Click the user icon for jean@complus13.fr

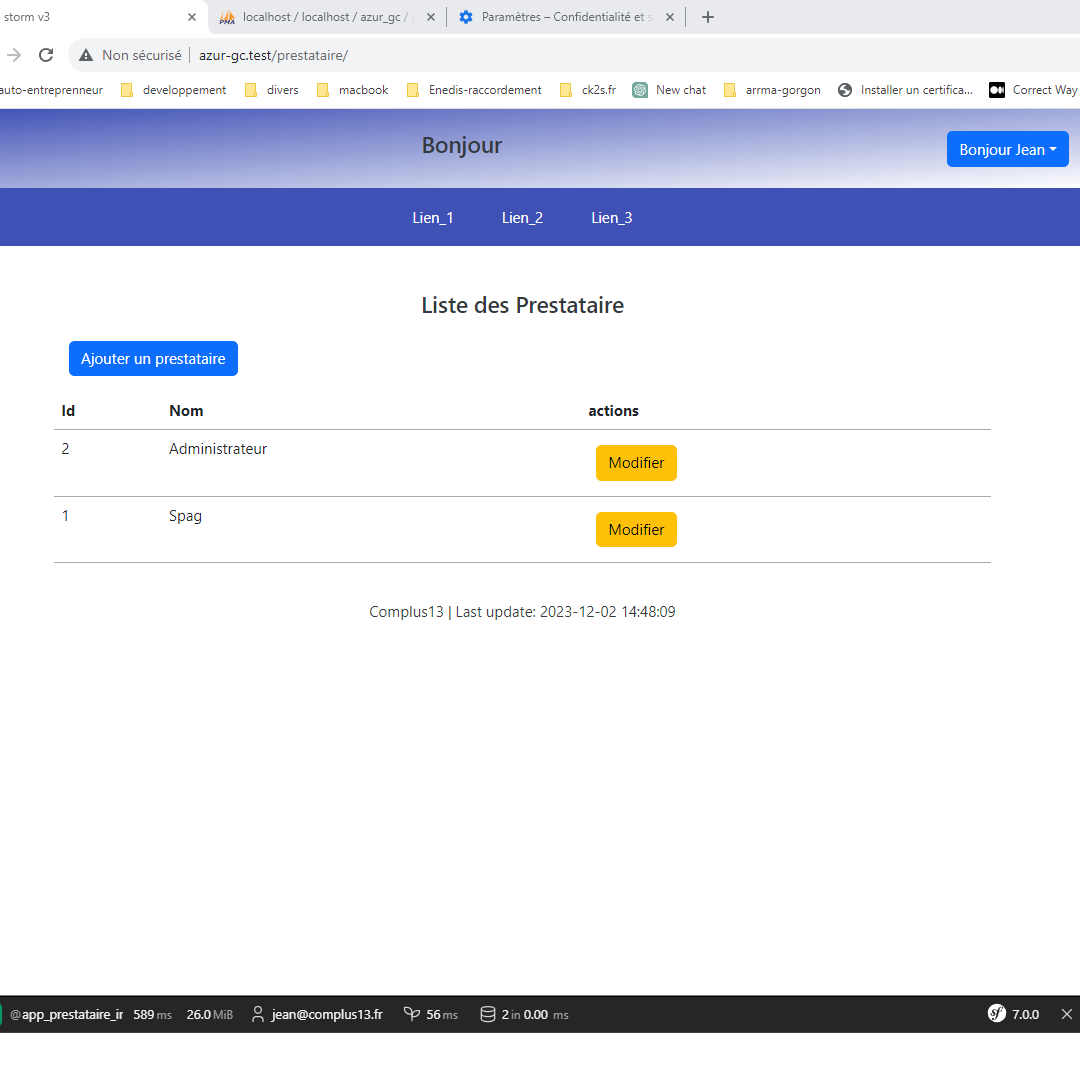click(258, 1014)
